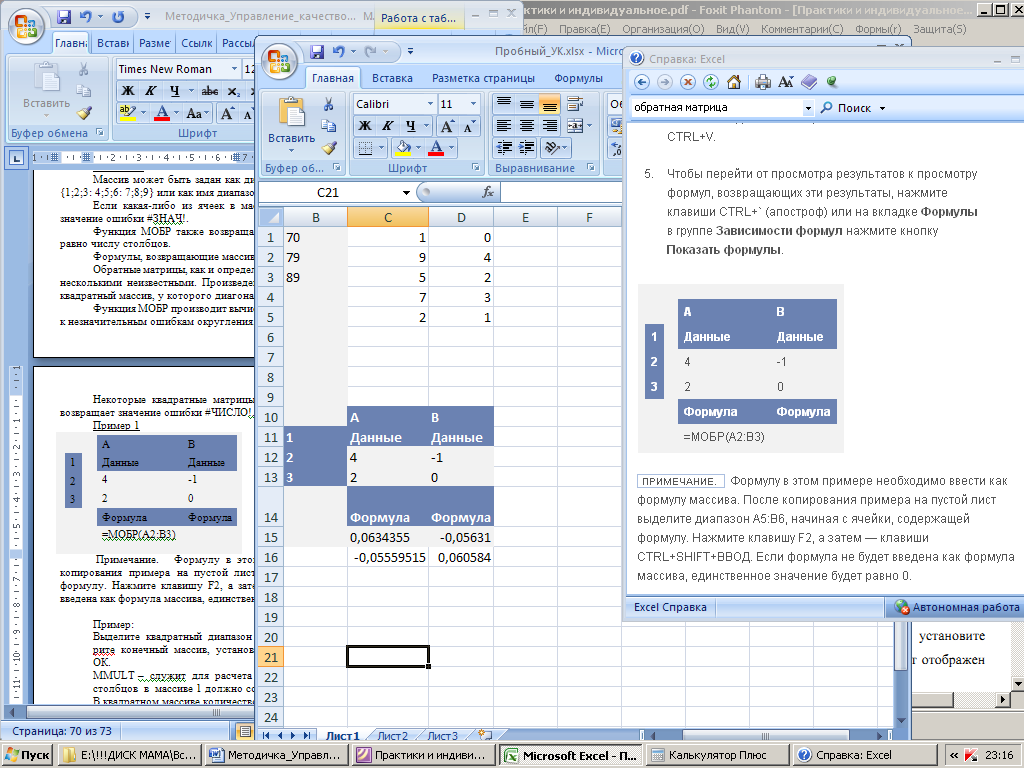Click Word yellow text highlight swatch
The height and width of the screenshot is (768, 1024).
click(x=127, y=113)
